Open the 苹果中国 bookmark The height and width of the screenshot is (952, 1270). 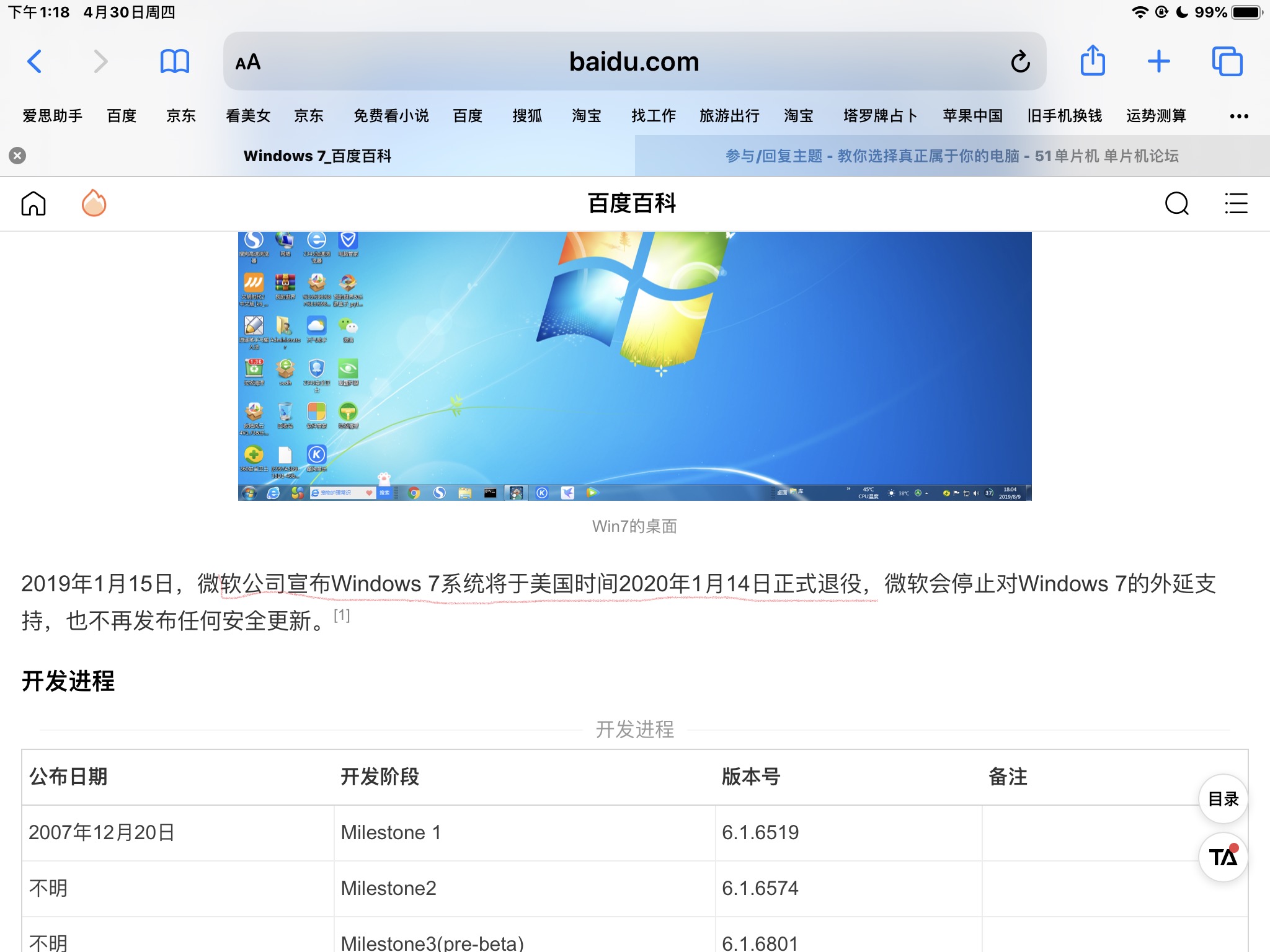pos(972,116)
